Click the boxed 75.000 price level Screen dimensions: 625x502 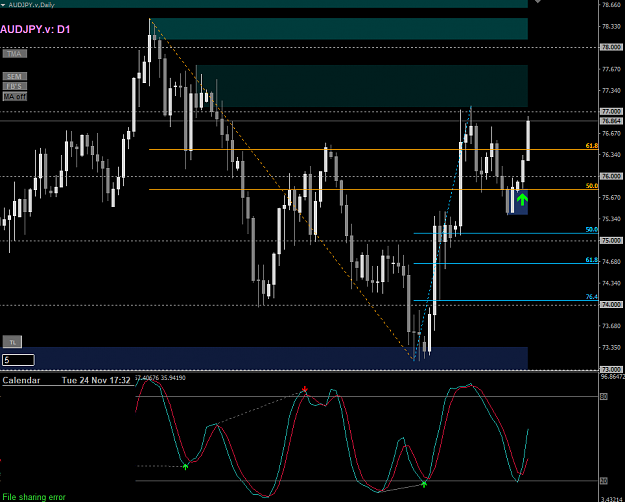[x=611, y=240]
